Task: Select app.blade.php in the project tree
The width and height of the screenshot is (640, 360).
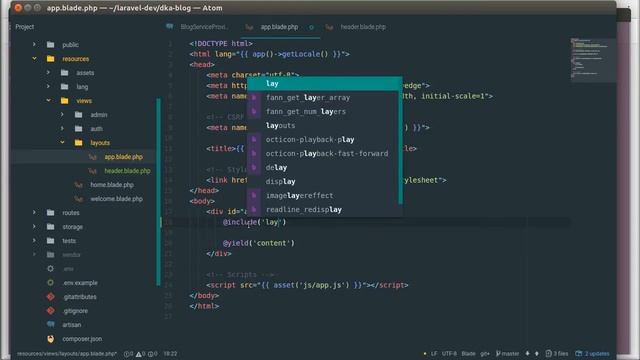Action: click(123, 157)
